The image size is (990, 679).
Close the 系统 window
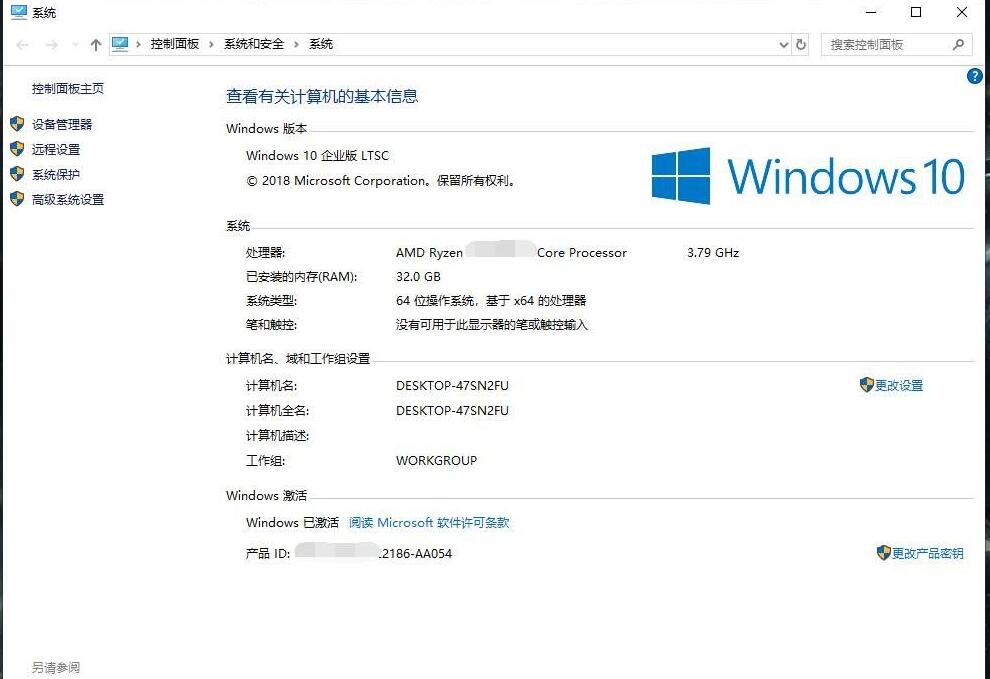(962, 12)
